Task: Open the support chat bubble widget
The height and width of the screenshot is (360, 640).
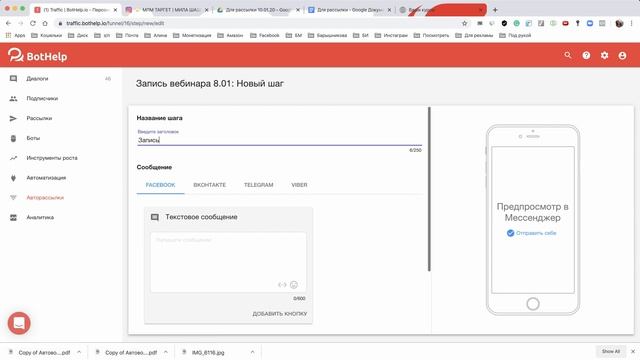Action: click(19, 323)
